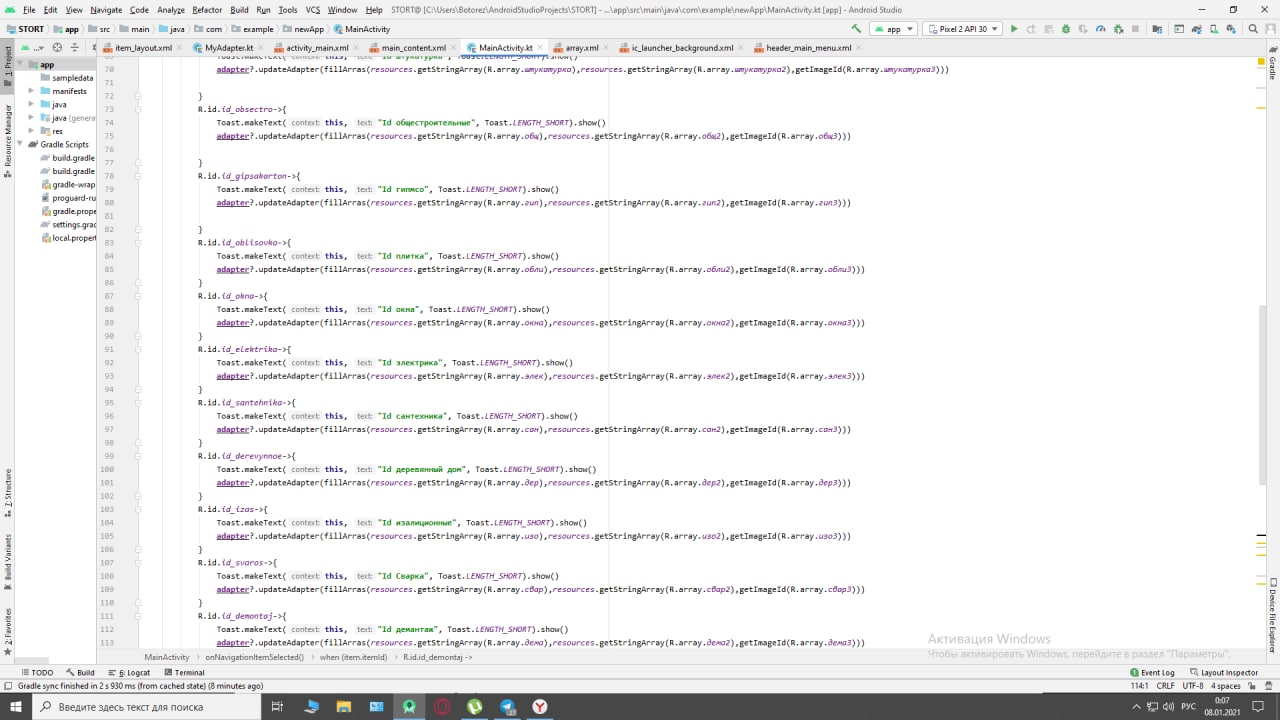Open the Navigate menu
The height and width of the screenshot is (720, 1280).
(106, 9)
